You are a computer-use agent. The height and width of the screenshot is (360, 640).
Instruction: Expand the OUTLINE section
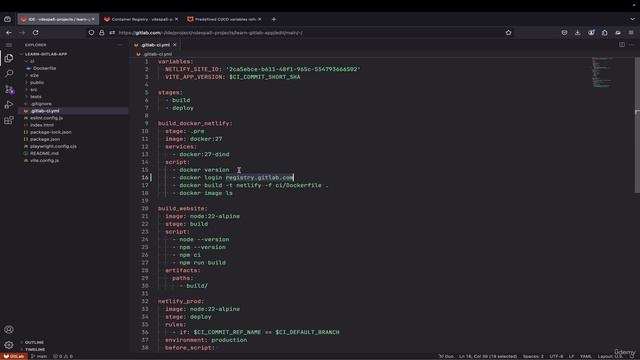click(34, 342)
